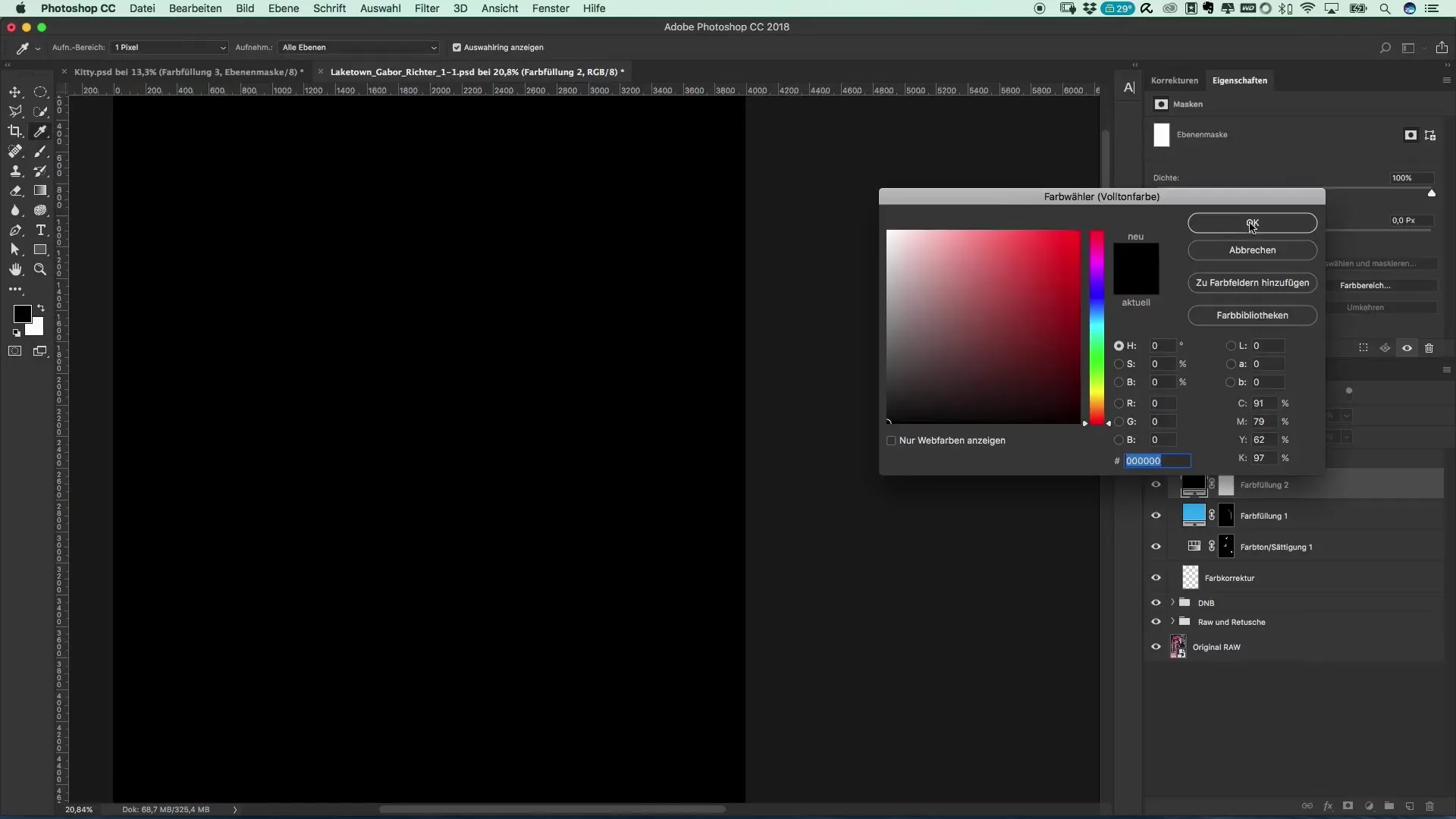The height and width of the screenshot is (819, 1456).
Task: Expand the DNB layer group
Action: coord(1172,603)
